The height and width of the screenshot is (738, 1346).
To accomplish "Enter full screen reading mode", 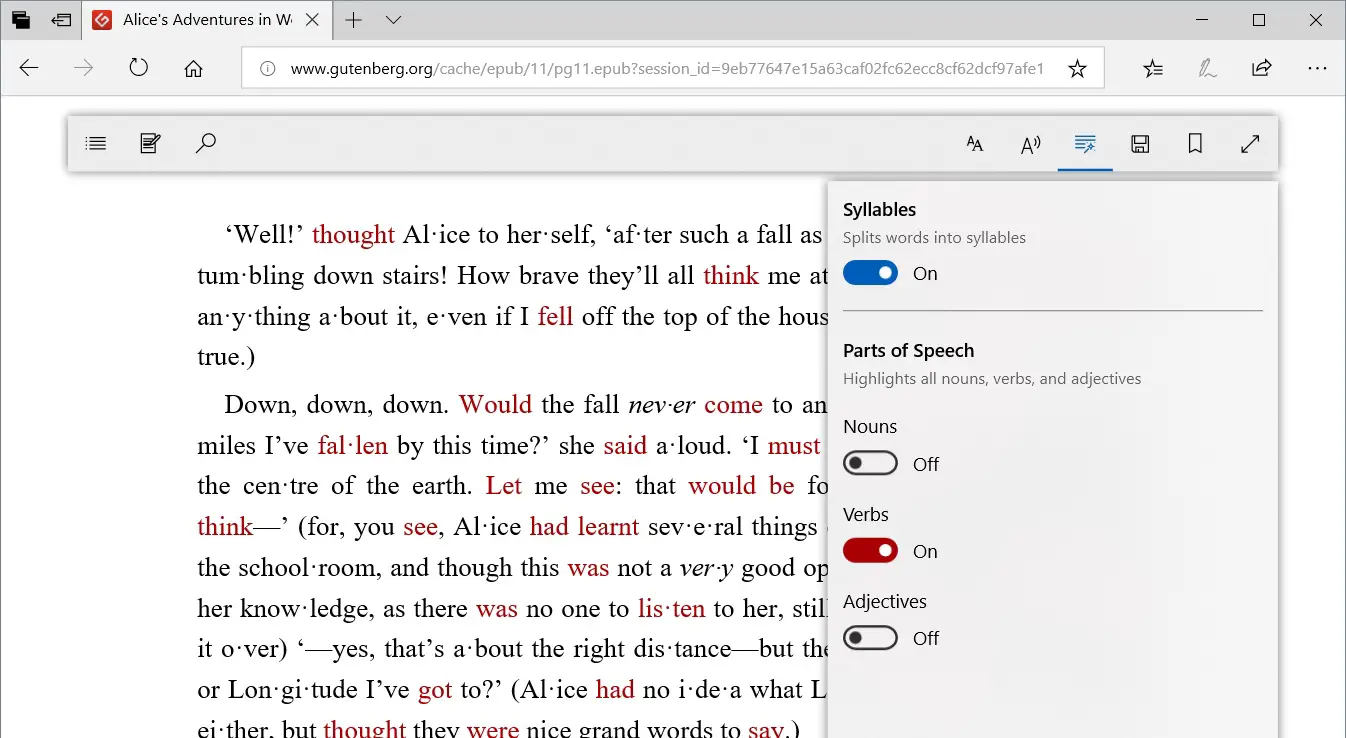I will pyautogui.click(x=1250, y=144).
